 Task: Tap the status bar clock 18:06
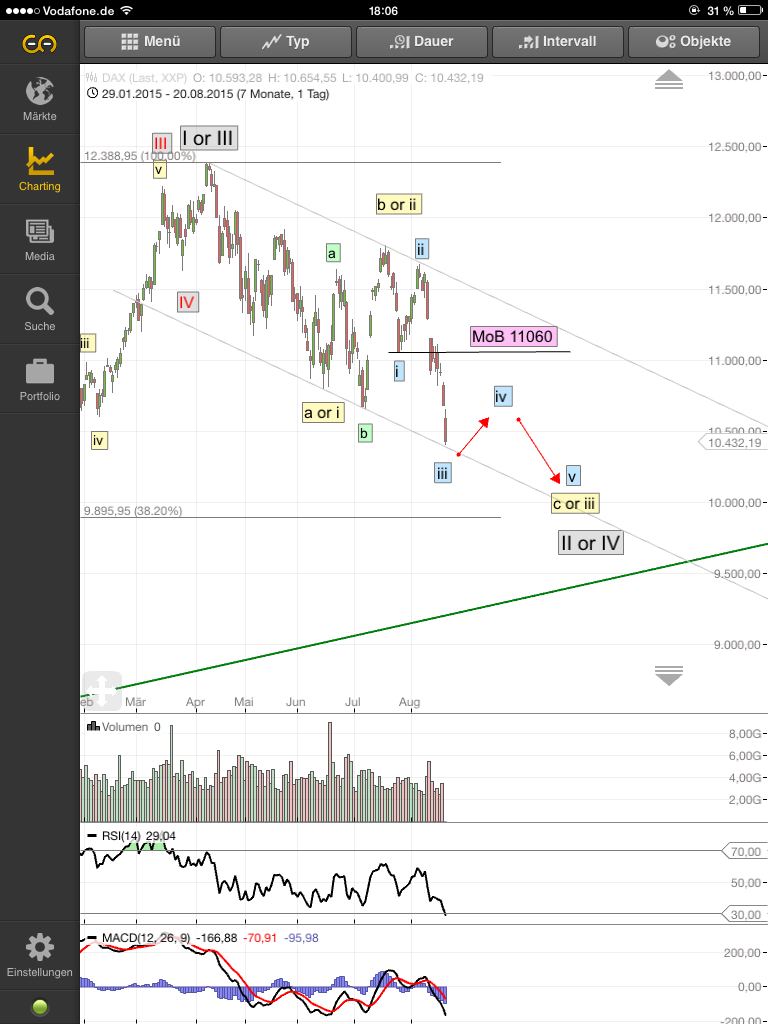coord(383,11)
